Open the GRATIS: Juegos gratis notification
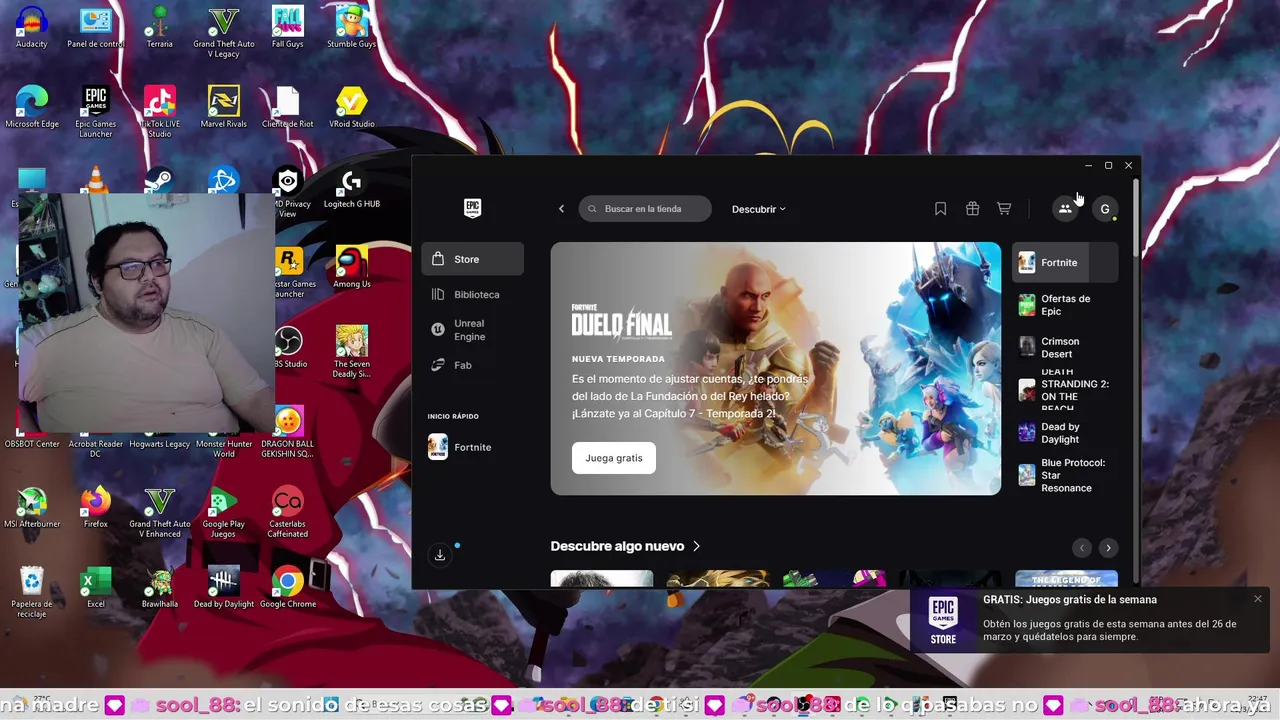Screen dimensions: 1280x720 click(x=1090, y=619)
